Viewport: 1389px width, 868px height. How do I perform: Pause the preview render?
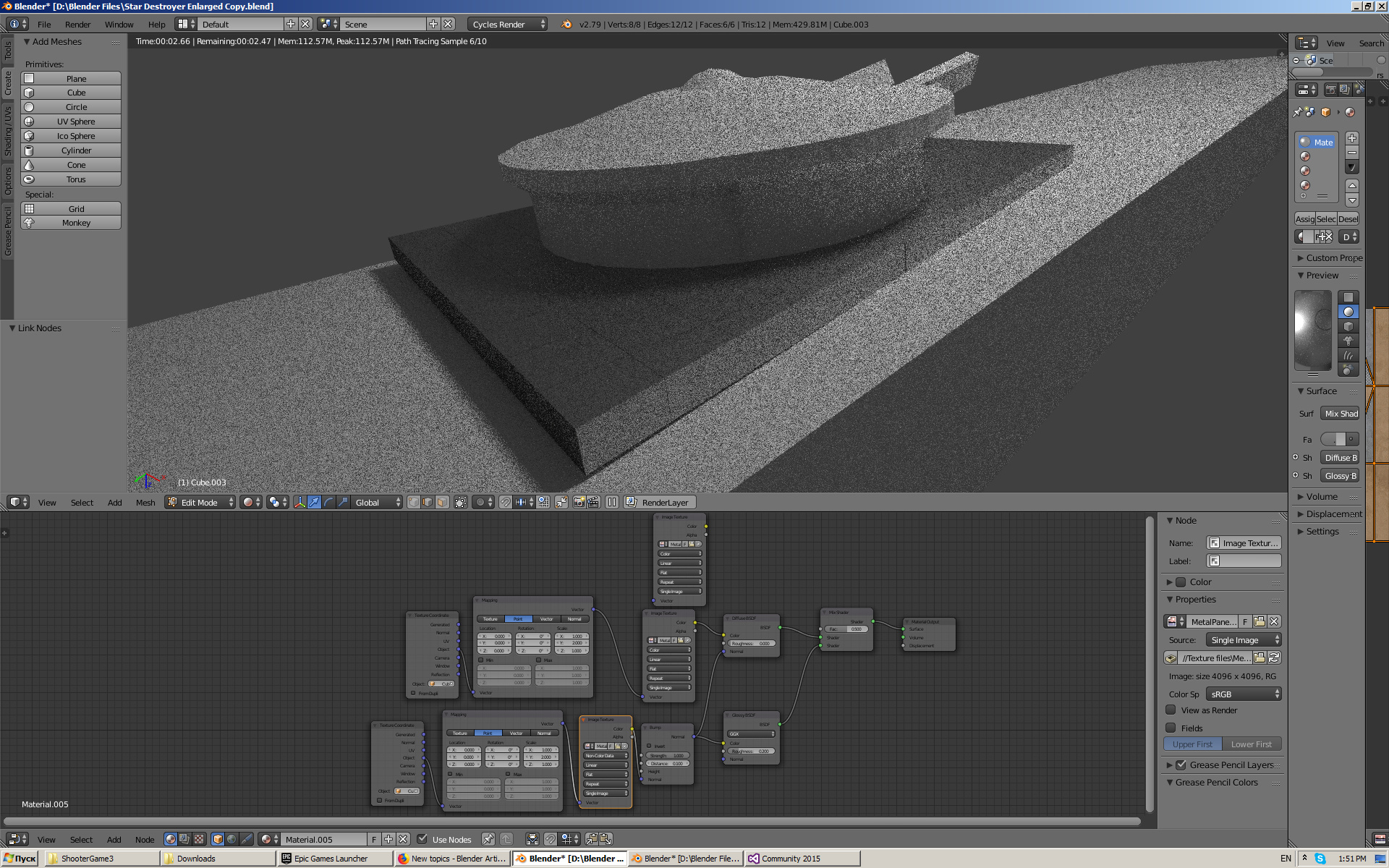pyautogui.click(x=612, y=502)
